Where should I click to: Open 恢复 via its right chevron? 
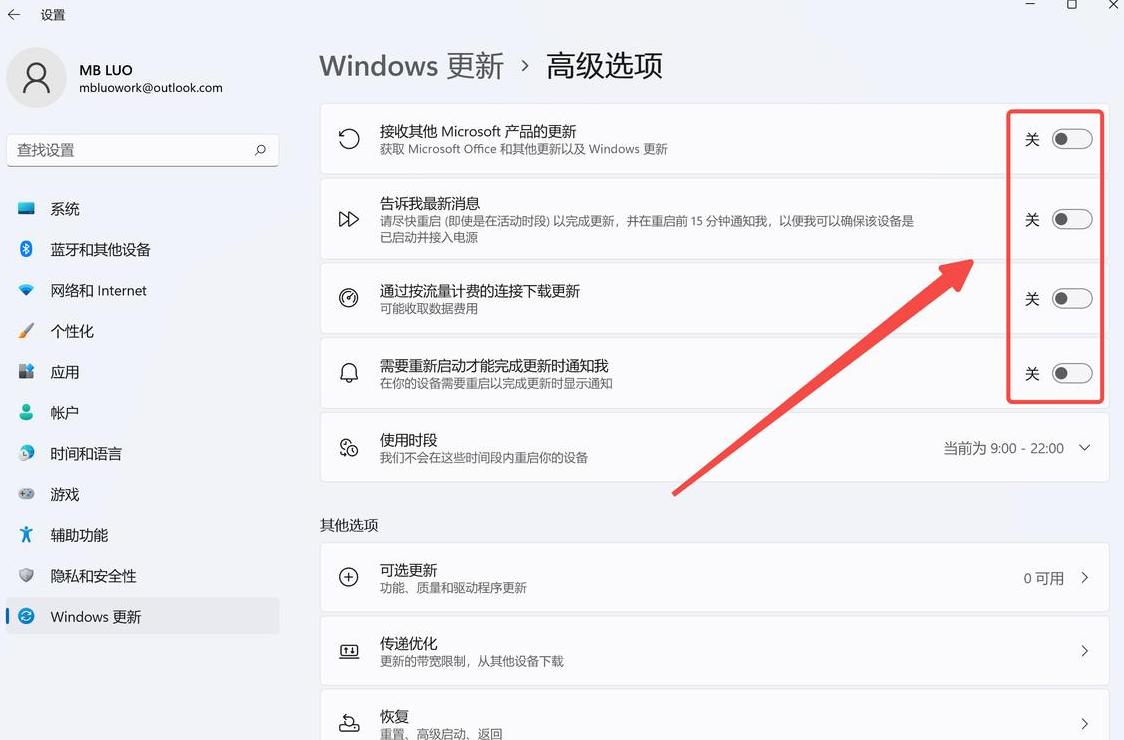coord(1085,724)
